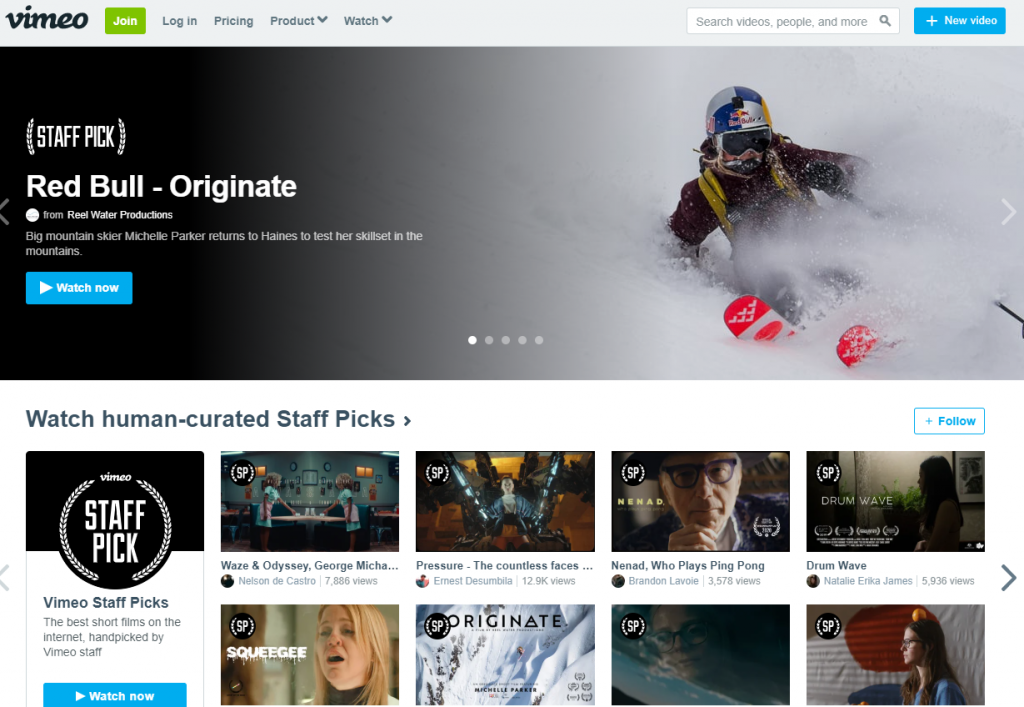Open the Squeegee video thumbnail
The width and height of the screenshot is (1024, 707).
pyautogui.click(x=310, y=655)
